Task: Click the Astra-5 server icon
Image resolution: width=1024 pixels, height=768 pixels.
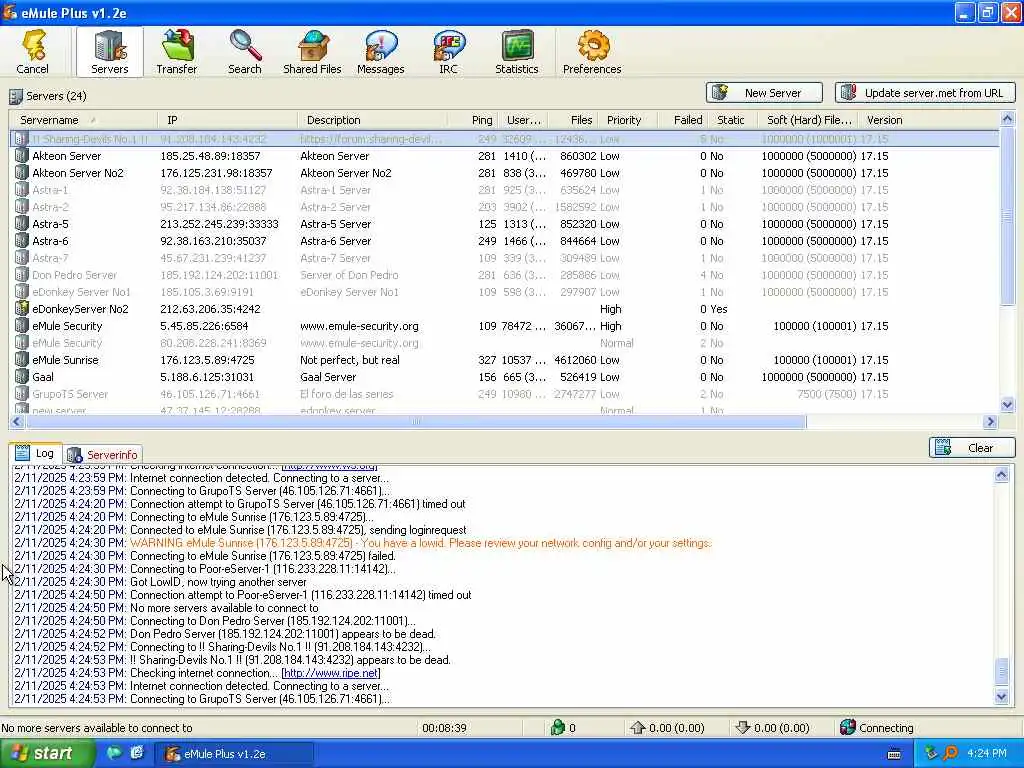Action: (22, 224)
